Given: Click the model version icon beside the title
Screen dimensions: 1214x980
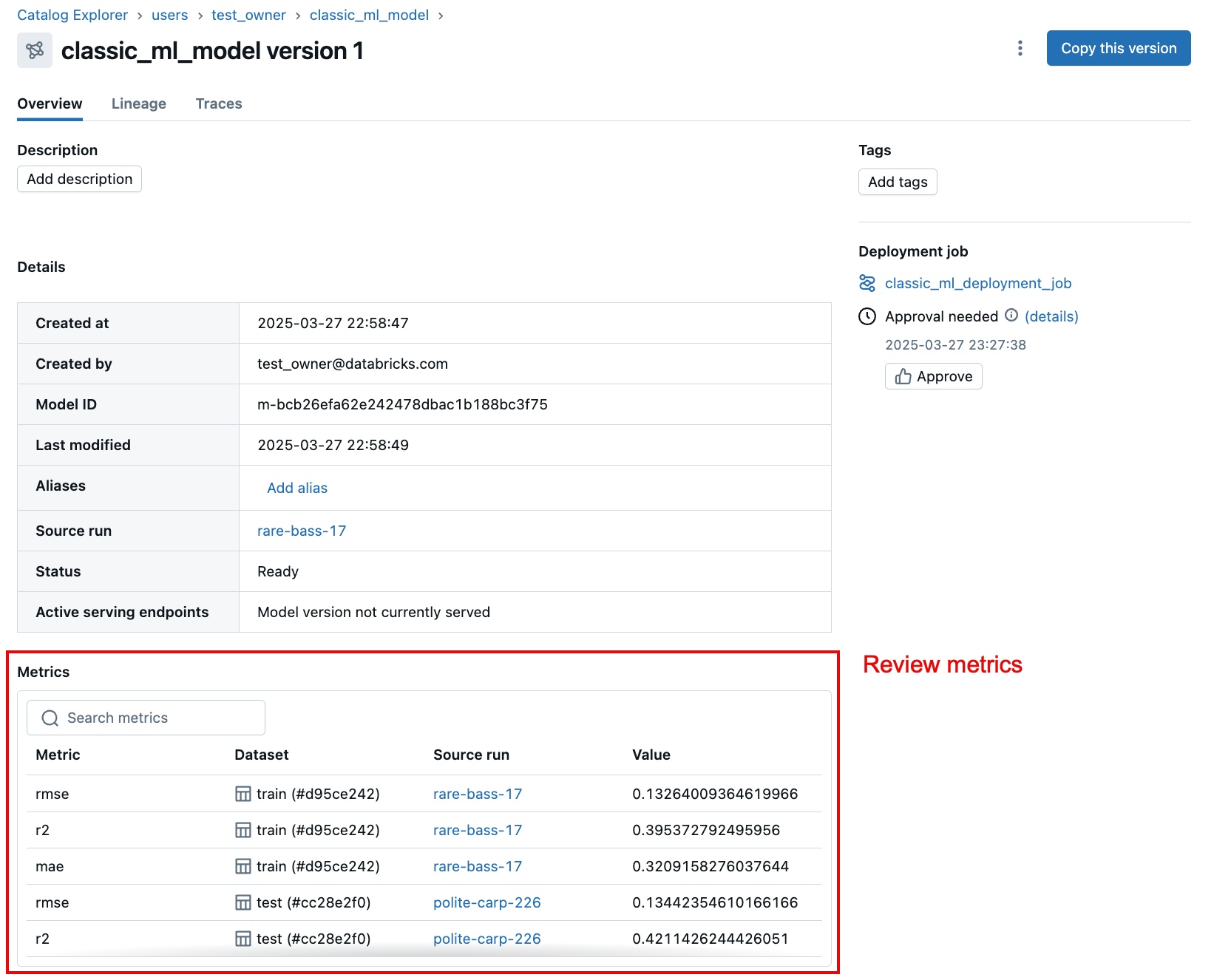Looking at the screenshot, I should coord(34,50).
